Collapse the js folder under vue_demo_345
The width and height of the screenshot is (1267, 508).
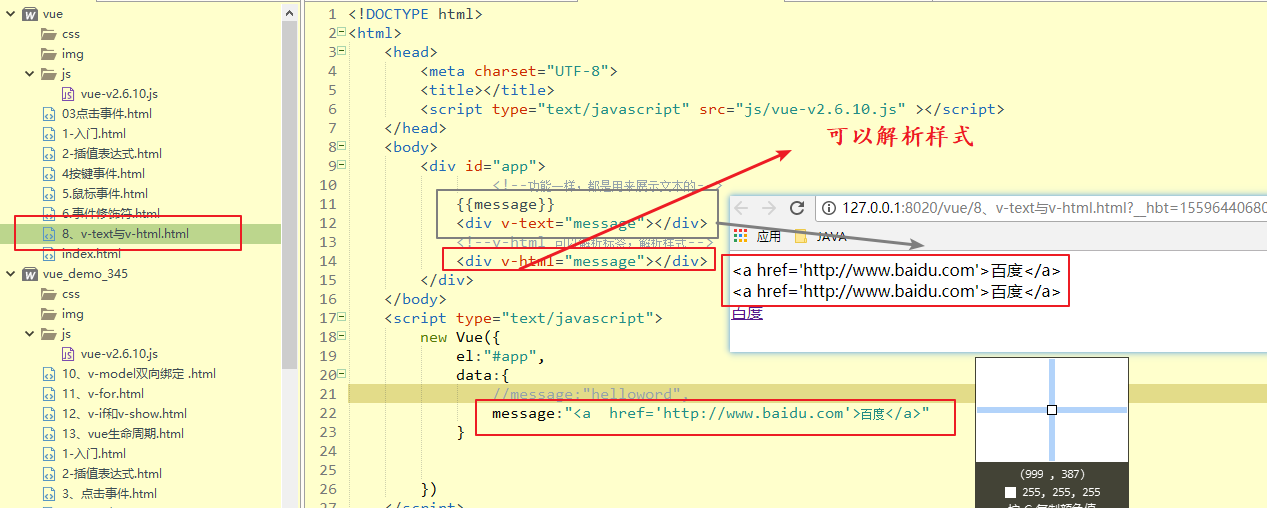pos(30,334)
